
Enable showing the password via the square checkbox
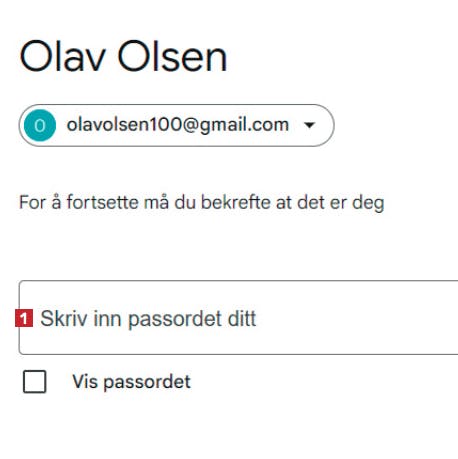[35, 382]
